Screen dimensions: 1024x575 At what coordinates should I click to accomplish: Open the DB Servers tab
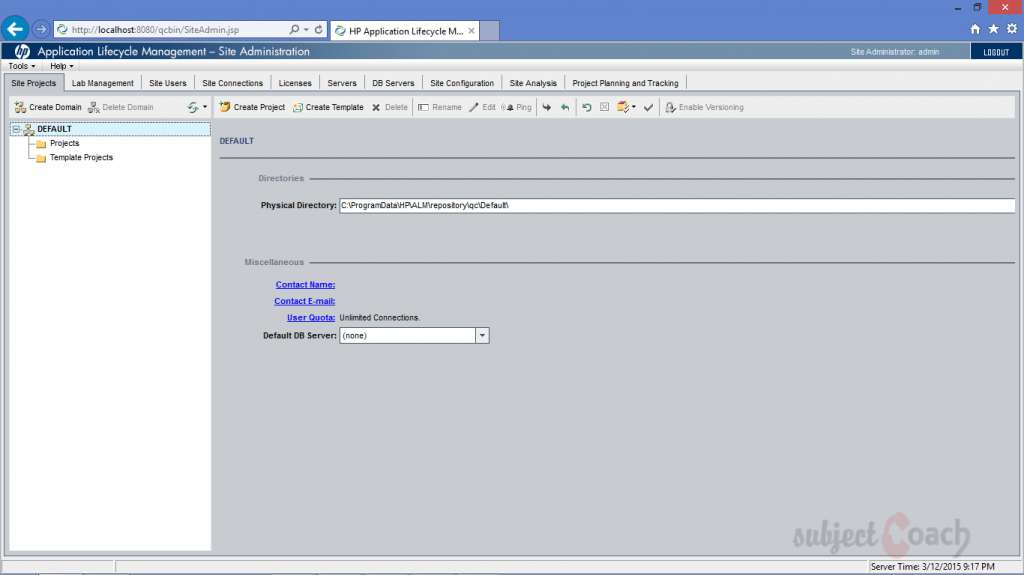(x=393, y=83)
